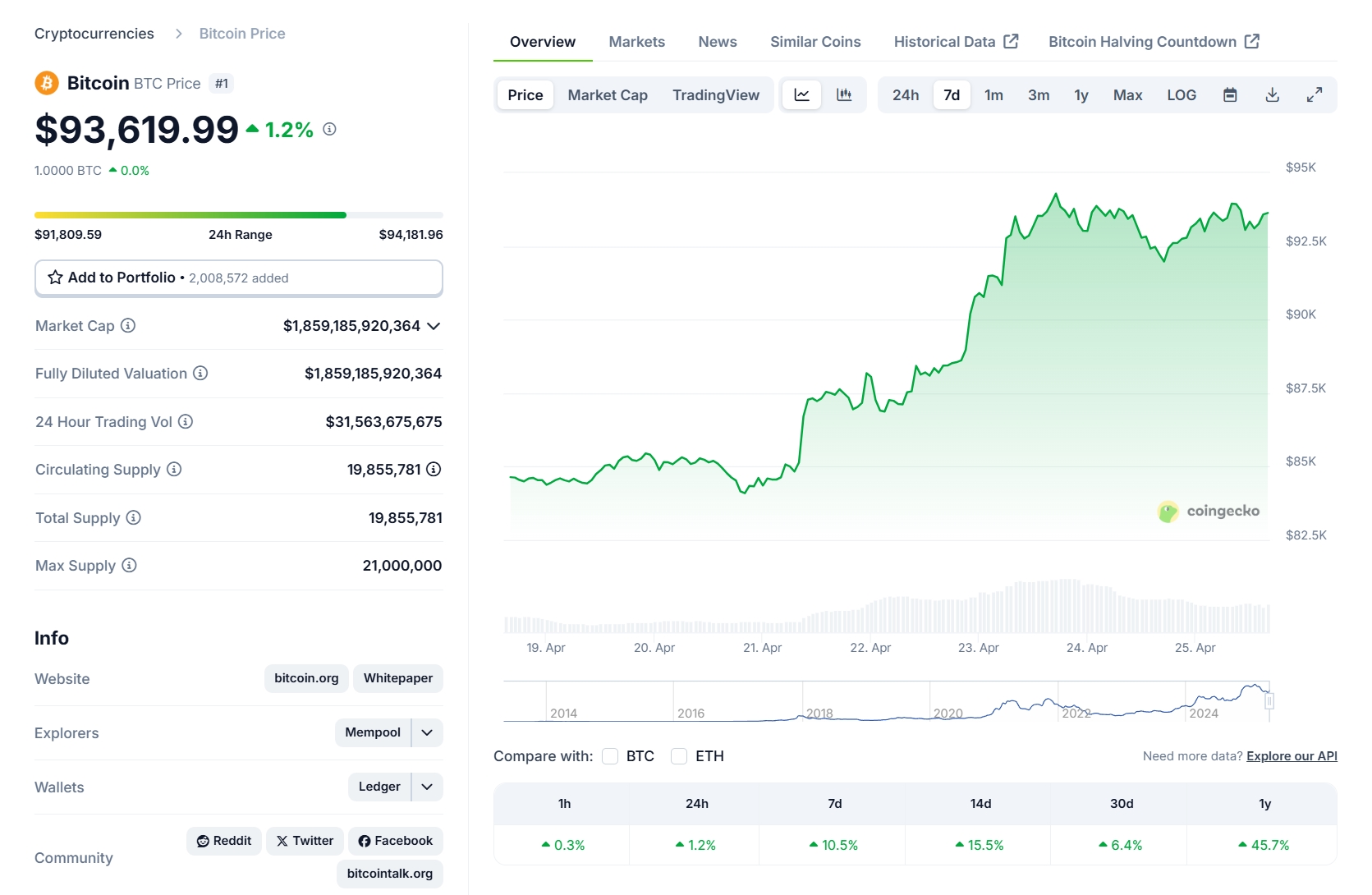Tick the BTC compare checkbox
Viewport: 1372px width, 895px height.
tap(610, 756)
